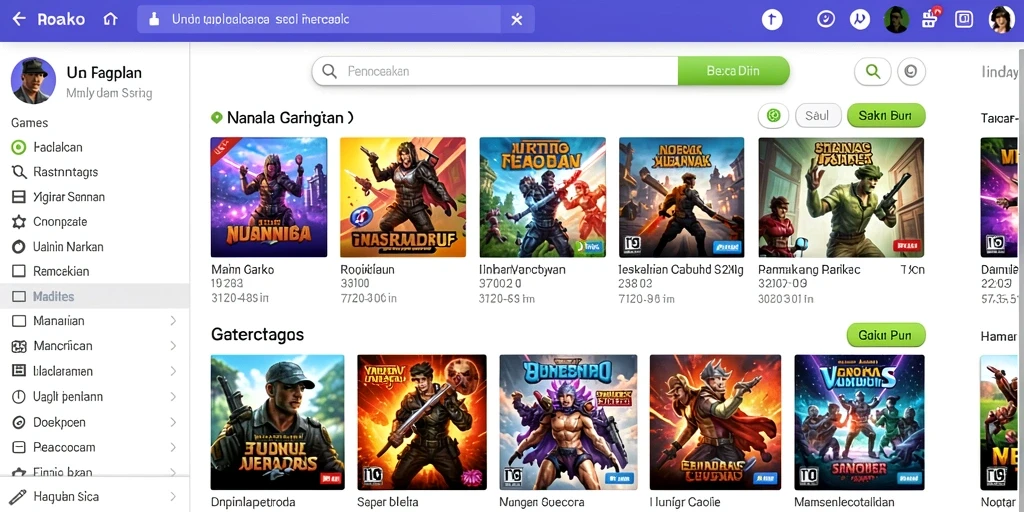Screen dimensions: 1024x512
Task: Open the Ramnakang Rarikac game thumbnail
Action: coord(841,197)
